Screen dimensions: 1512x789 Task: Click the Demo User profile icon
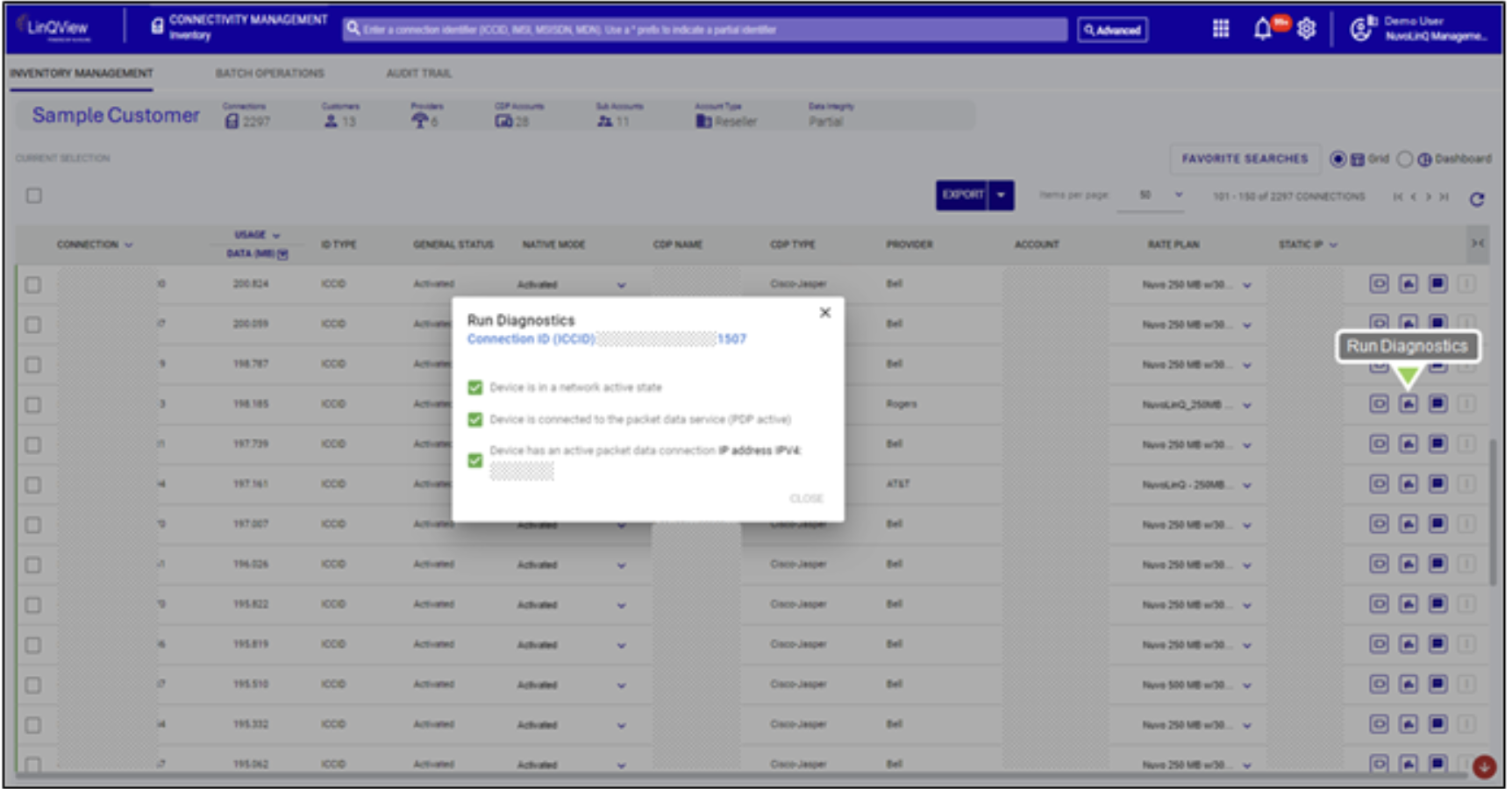click(x=1360, y=29)
